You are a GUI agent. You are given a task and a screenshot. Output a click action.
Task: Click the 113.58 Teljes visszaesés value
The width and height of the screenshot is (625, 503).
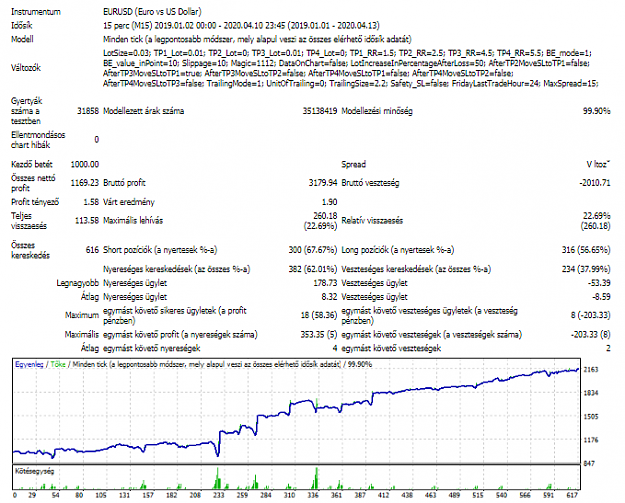86,220
